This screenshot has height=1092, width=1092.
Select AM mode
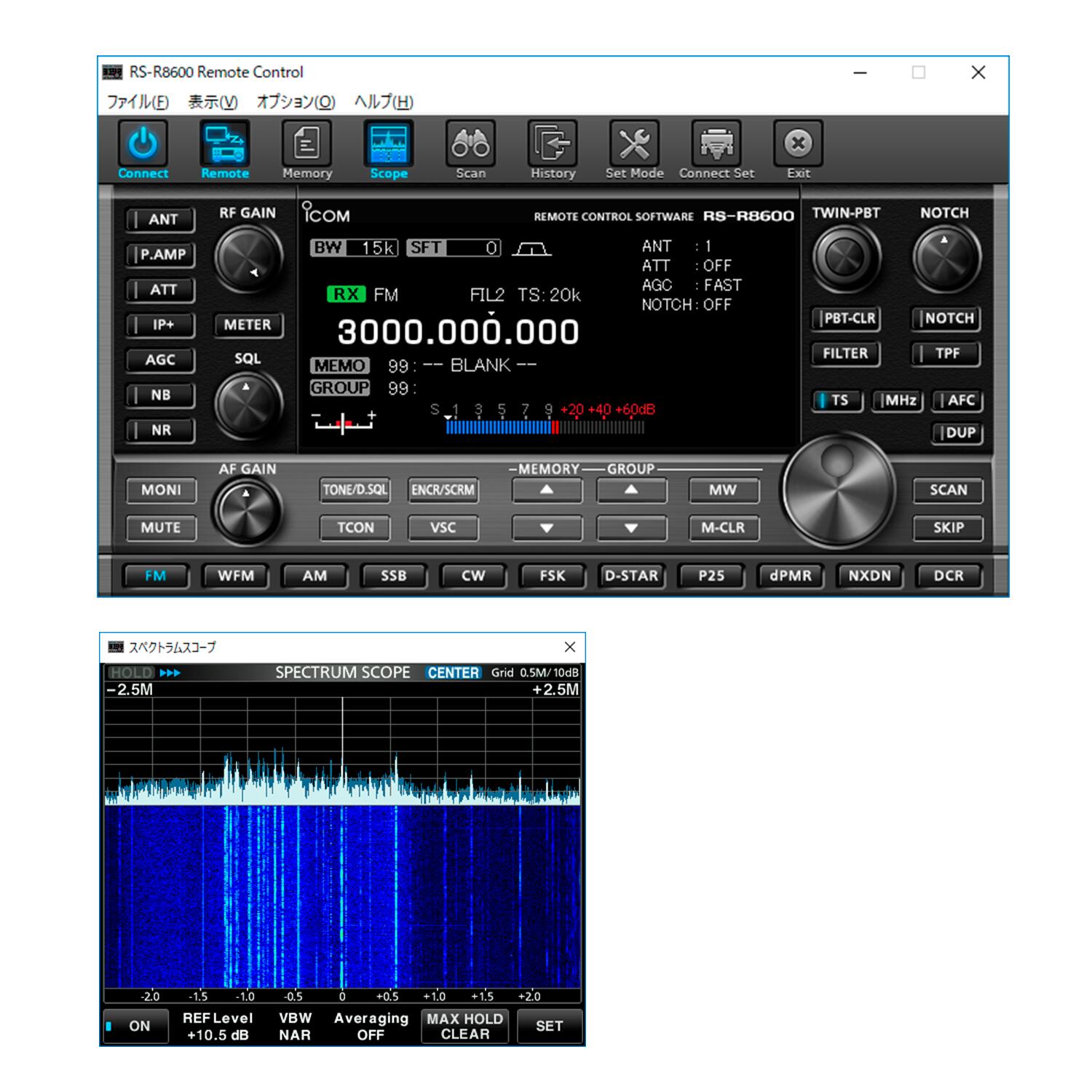314,576
